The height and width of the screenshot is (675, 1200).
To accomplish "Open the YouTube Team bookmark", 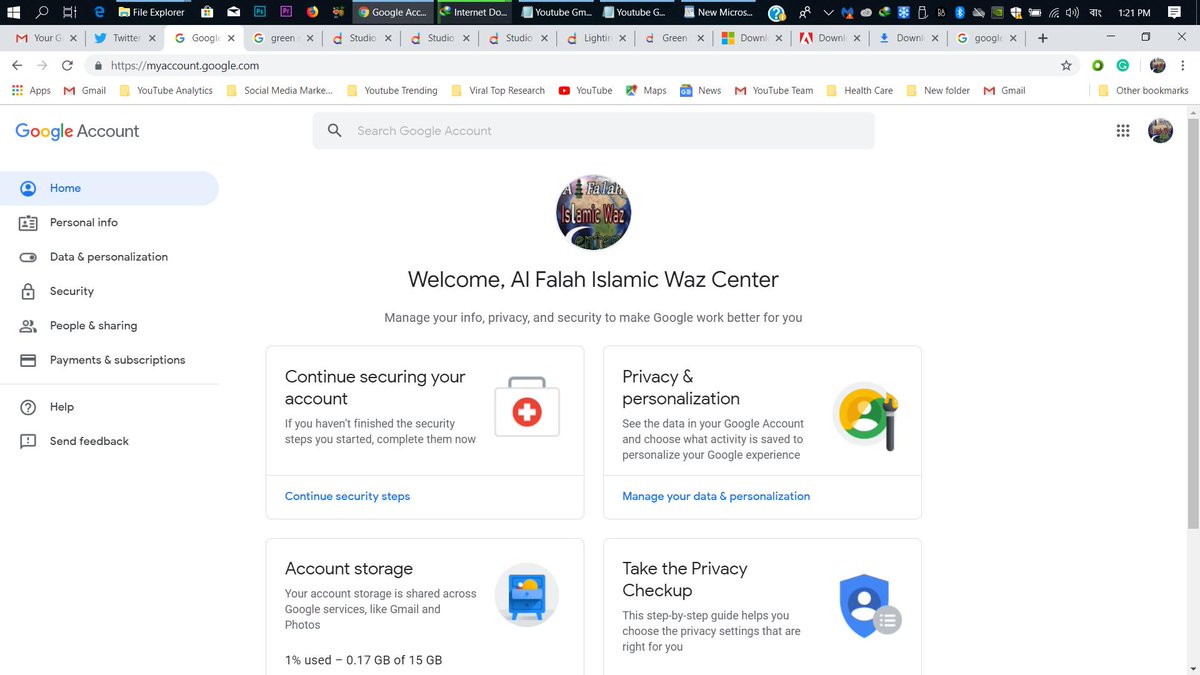I will tap(774, 90).
